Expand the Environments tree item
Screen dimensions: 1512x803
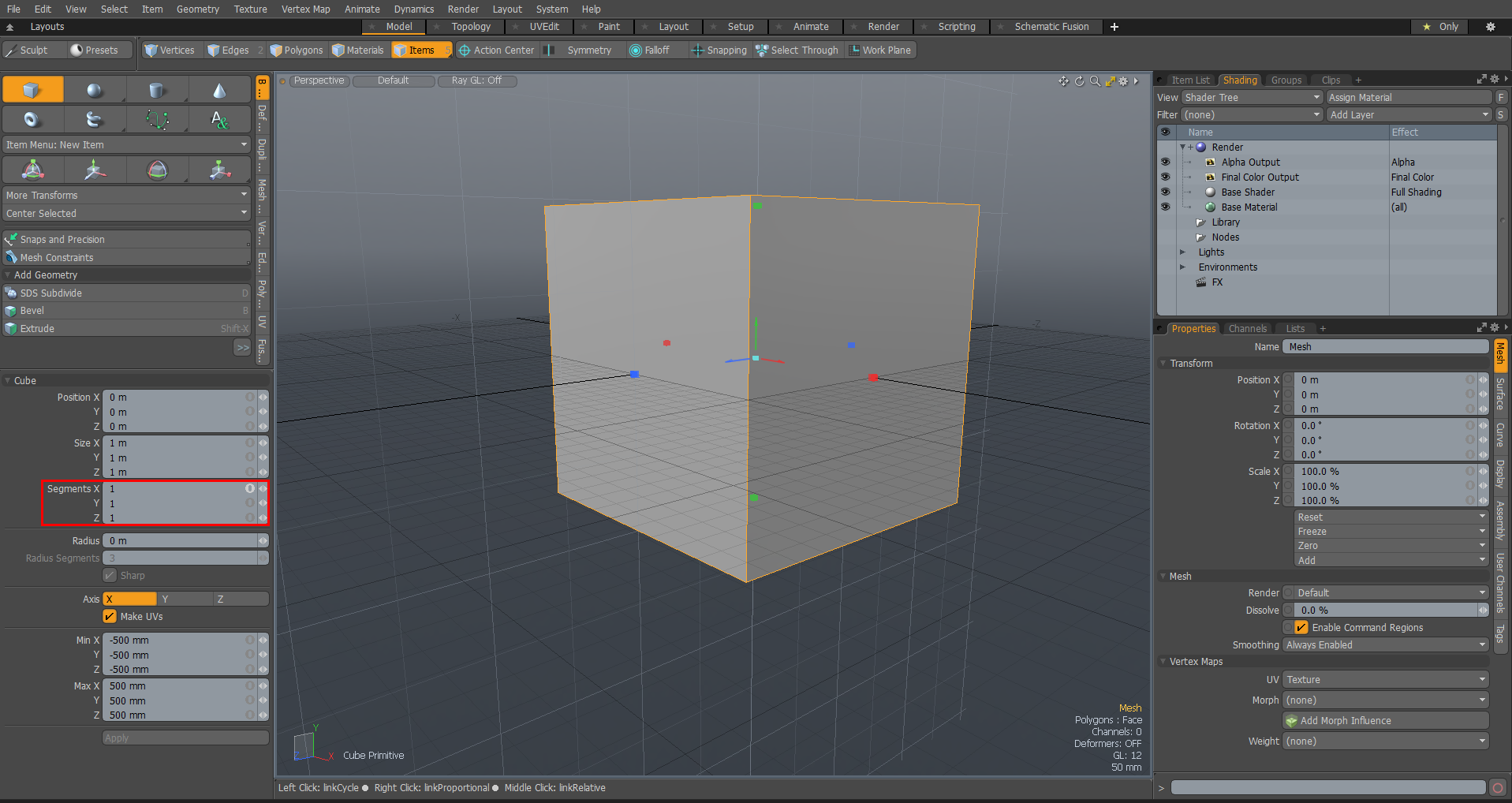[1182, 267]
